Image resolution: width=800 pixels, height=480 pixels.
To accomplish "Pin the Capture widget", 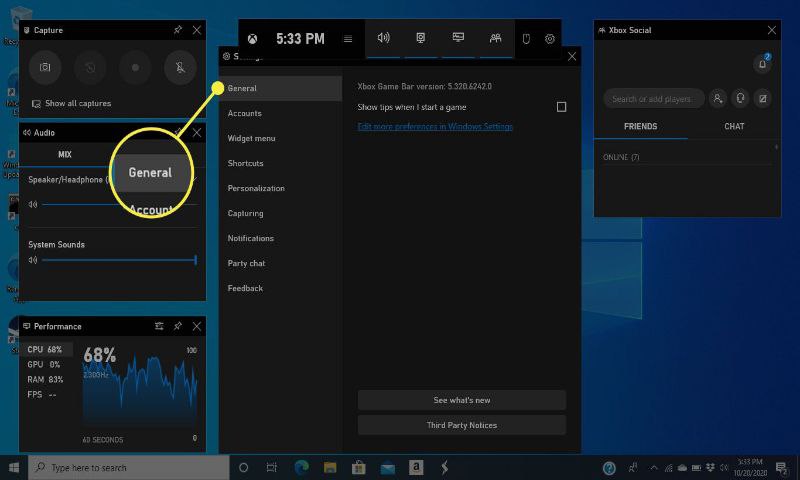I will click(x=178, y=30).
